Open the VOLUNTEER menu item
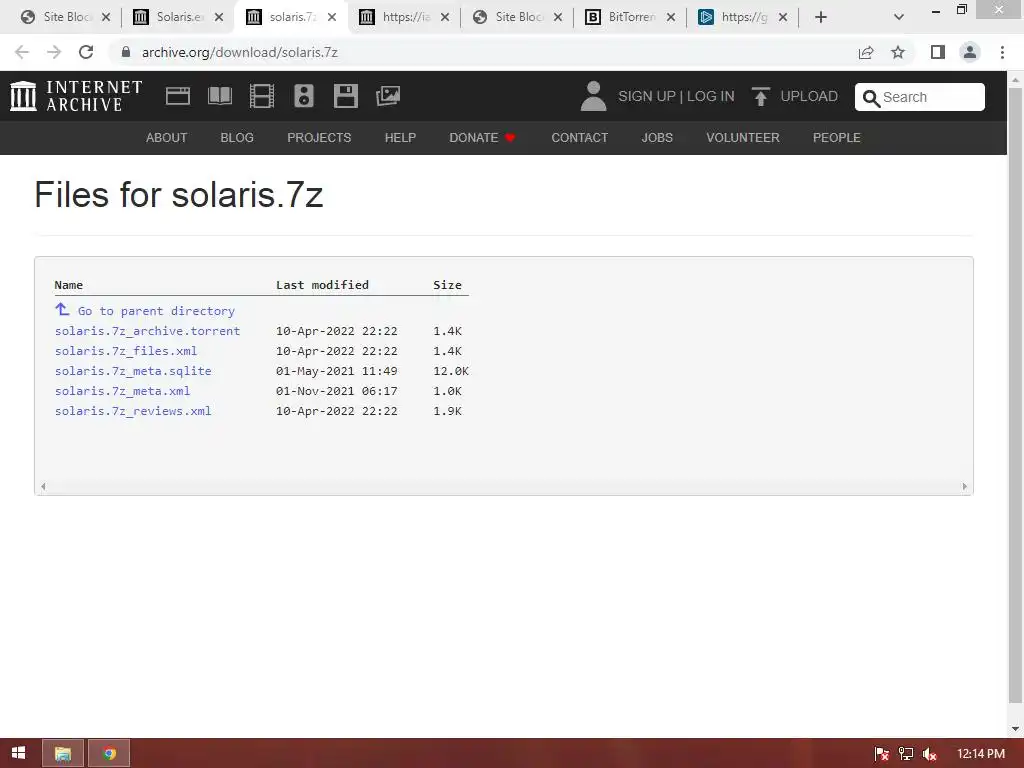The image size is (1024, 768). 743,138
